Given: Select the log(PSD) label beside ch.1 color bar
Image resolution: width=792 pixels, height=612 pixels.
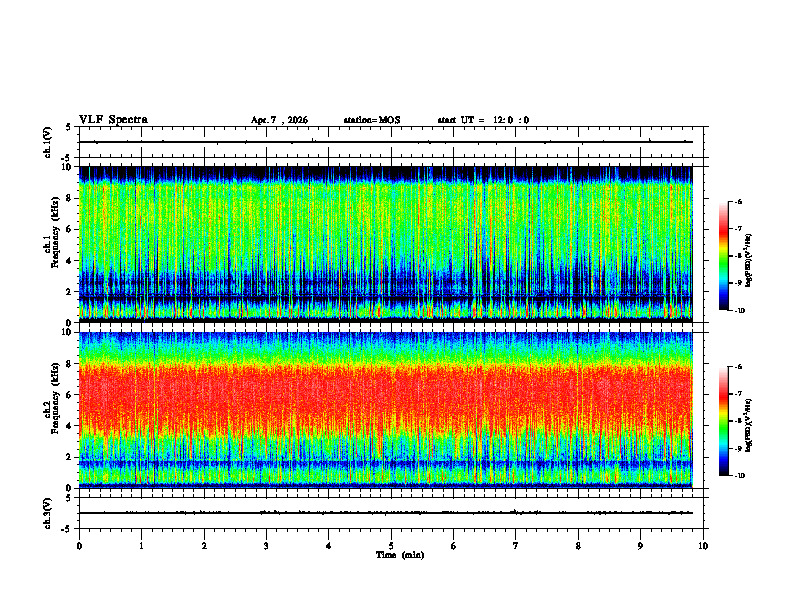Looking at the screenshot, I should pyautogui.click(x=748, y=261).
